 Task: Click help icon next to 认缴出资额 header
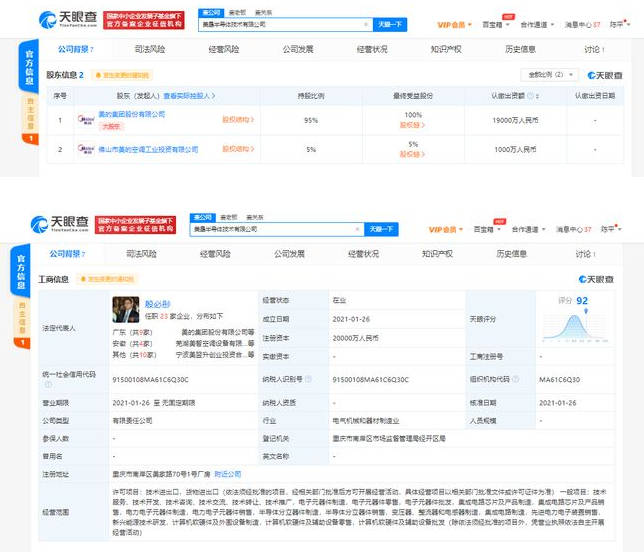tap(530, 96)
